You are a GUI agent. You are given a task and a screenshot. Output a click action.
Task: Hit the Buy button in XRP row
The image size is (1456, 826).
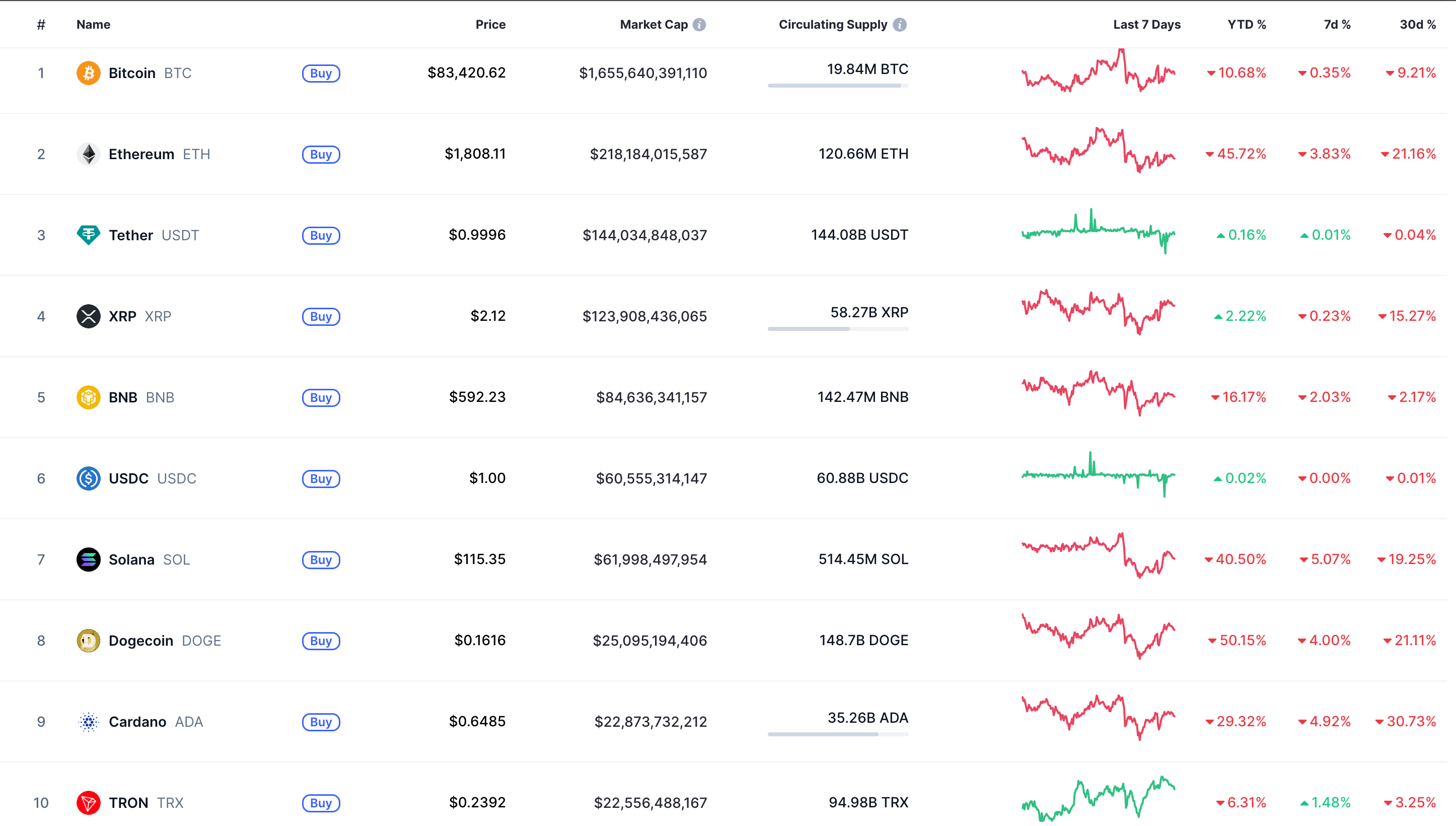[x=321, y=317]
